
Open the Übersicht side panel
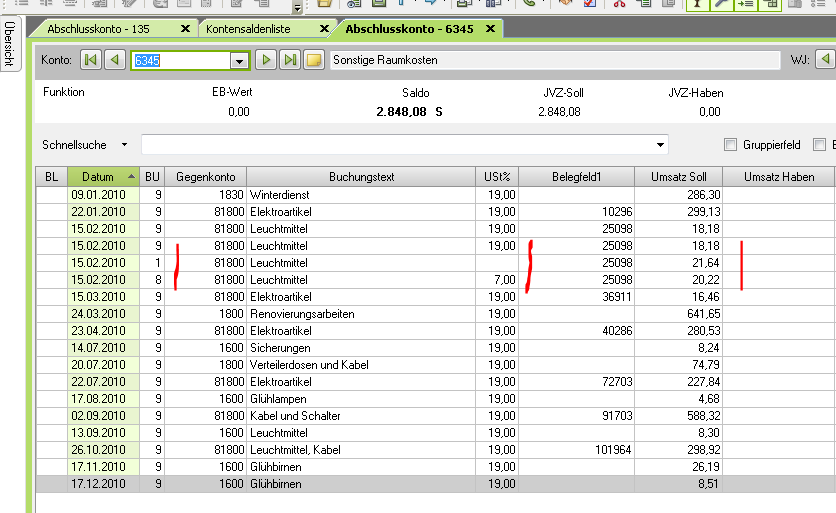click(x=9, y=43)
